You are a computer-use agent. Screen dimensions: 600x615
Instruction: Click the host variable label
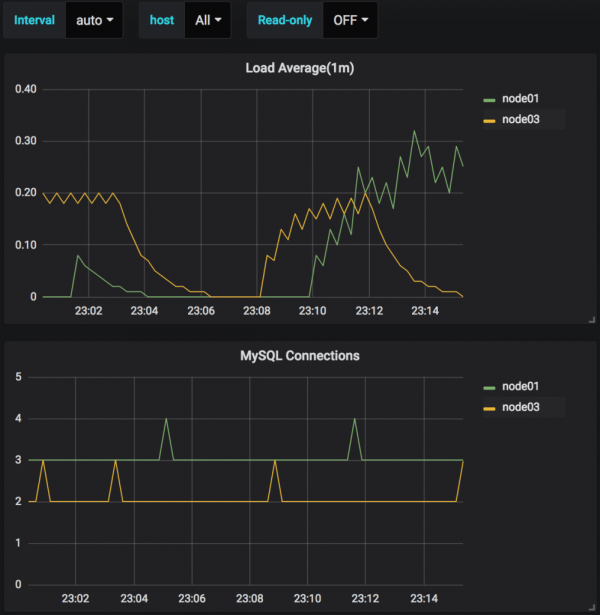point(162,20)
